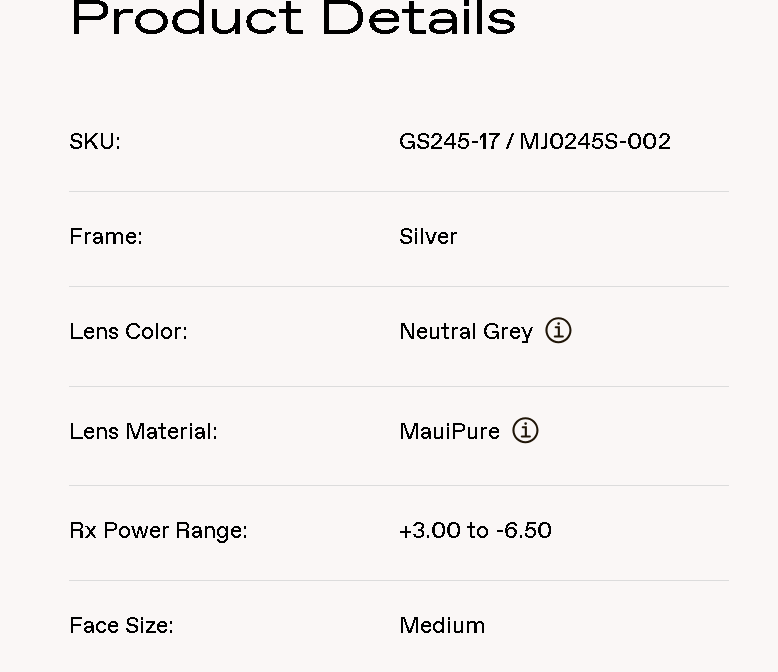Select the GS245-17 SKU code
The image size is (778, 672).
point(449,142)
